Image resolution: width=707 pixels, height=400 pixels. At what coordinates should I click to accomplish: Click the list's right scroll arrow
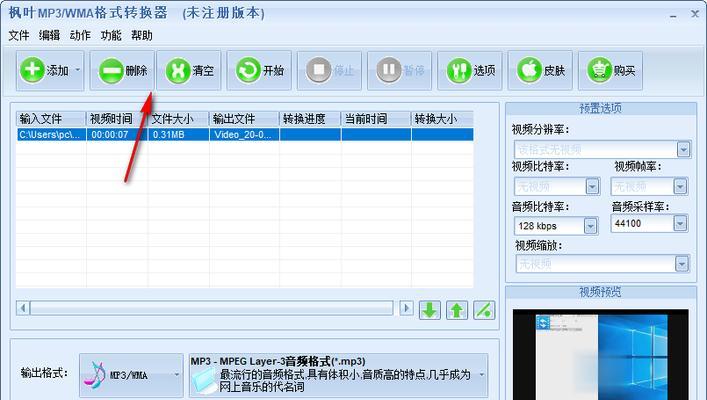[406, 308]
